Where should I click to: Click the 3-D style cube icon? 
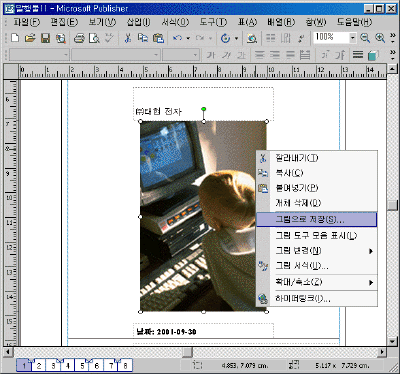click(x=373, y=55)
